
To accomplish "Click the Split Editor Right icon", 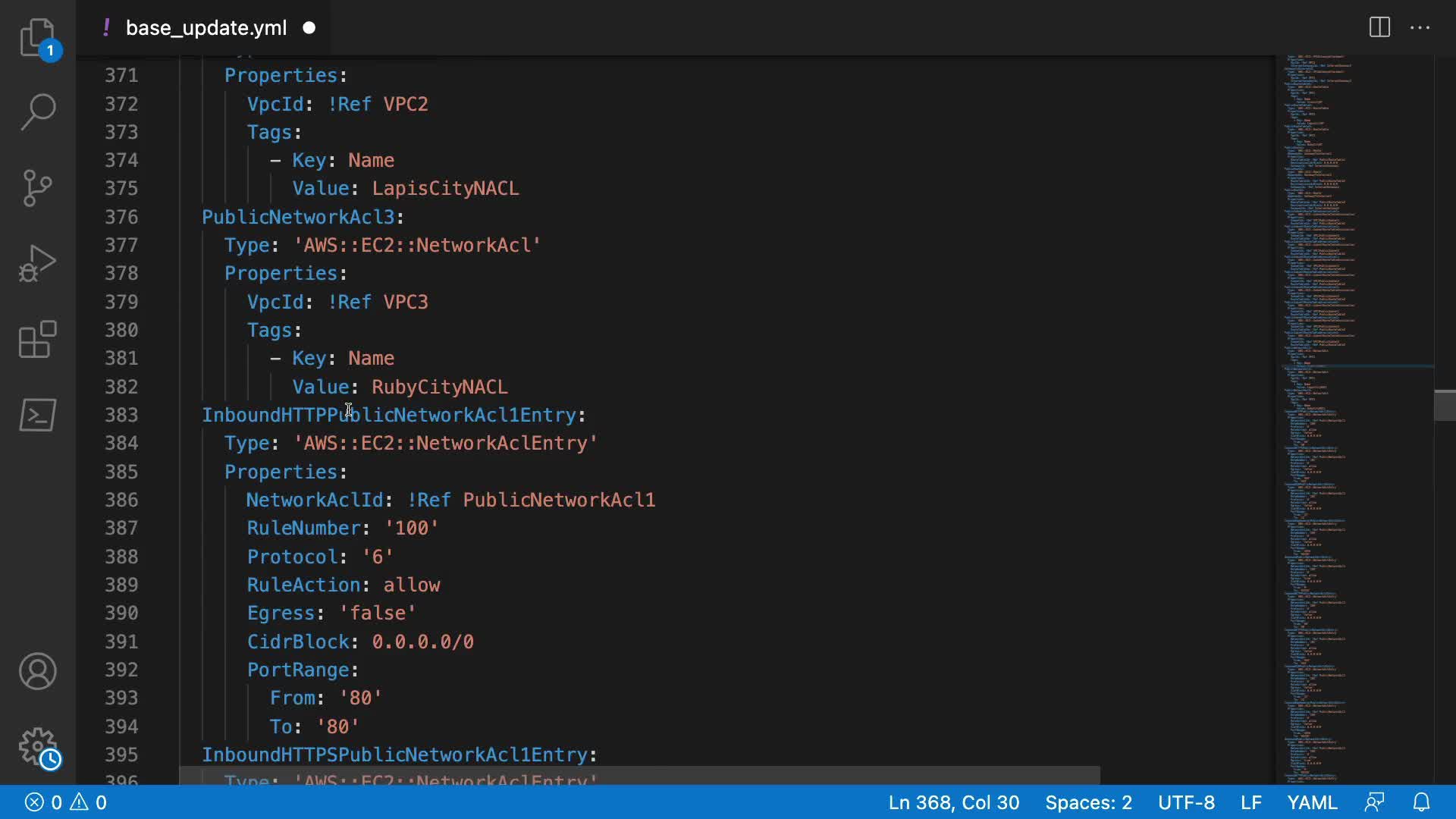I will 1379,28.
